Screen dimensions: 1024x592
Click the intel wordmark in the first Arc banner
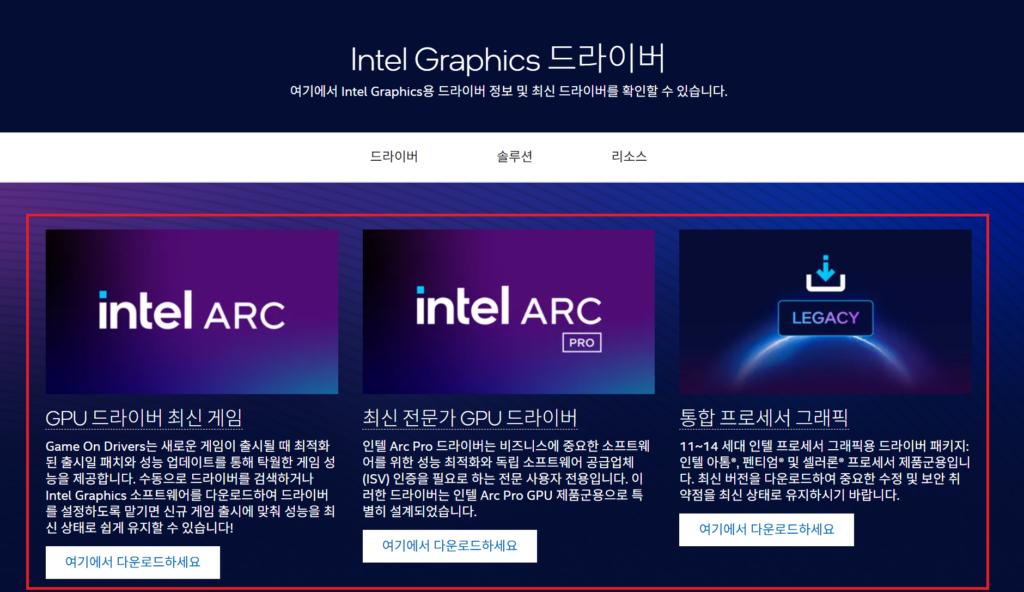[145, 311]
